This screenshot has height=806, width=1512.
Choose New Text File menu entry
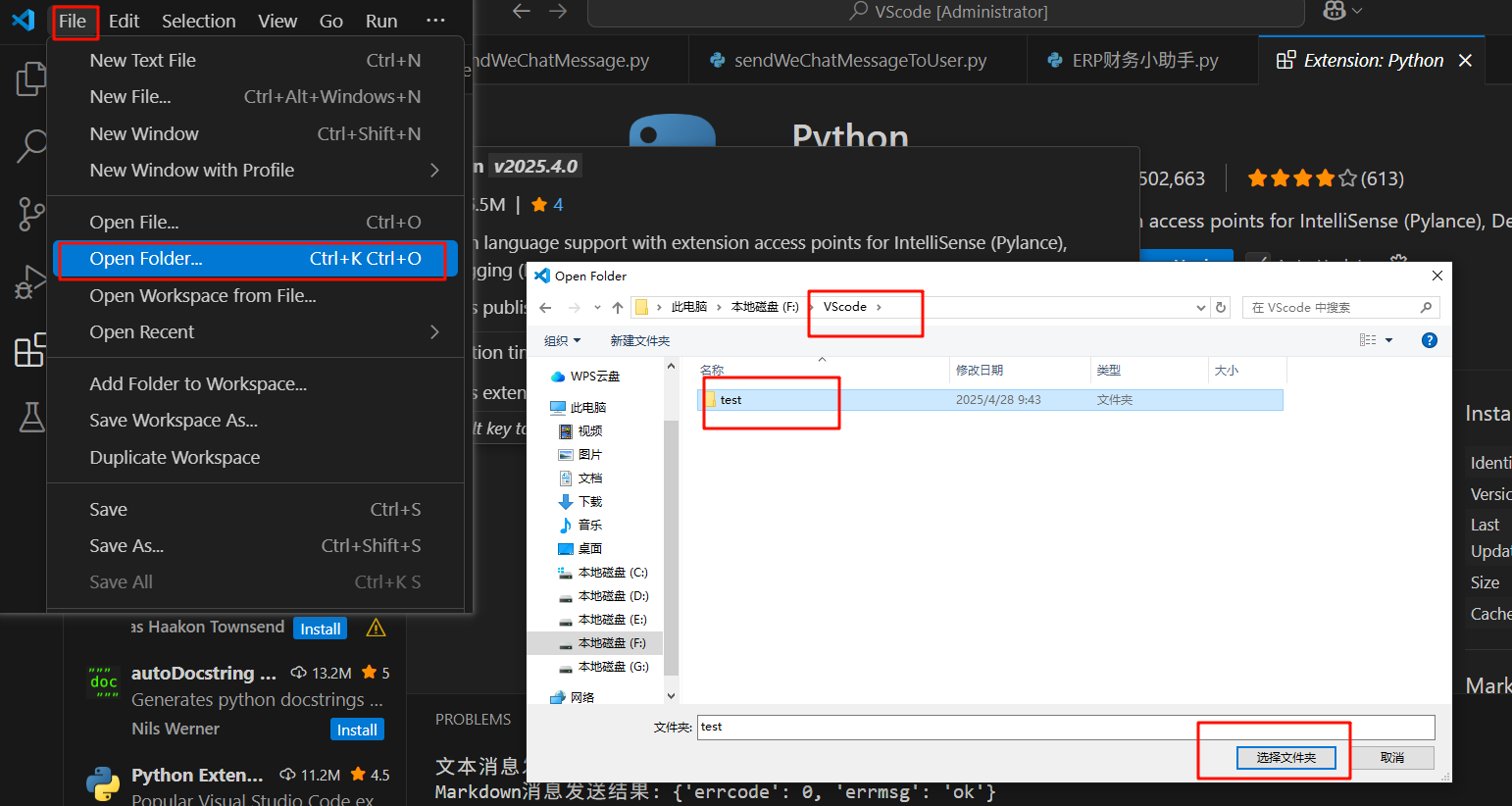(255, 61)
